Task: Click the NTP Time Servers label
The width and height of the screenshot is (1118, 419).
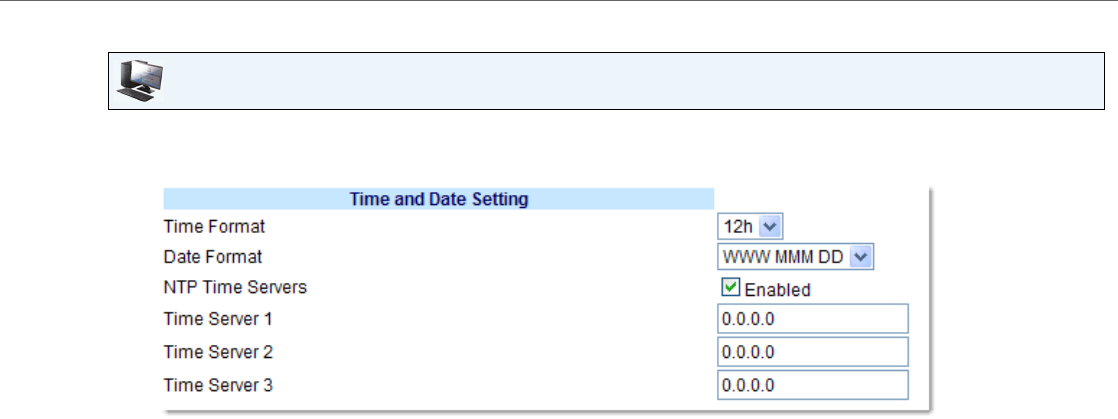Action: coord(235,288)
